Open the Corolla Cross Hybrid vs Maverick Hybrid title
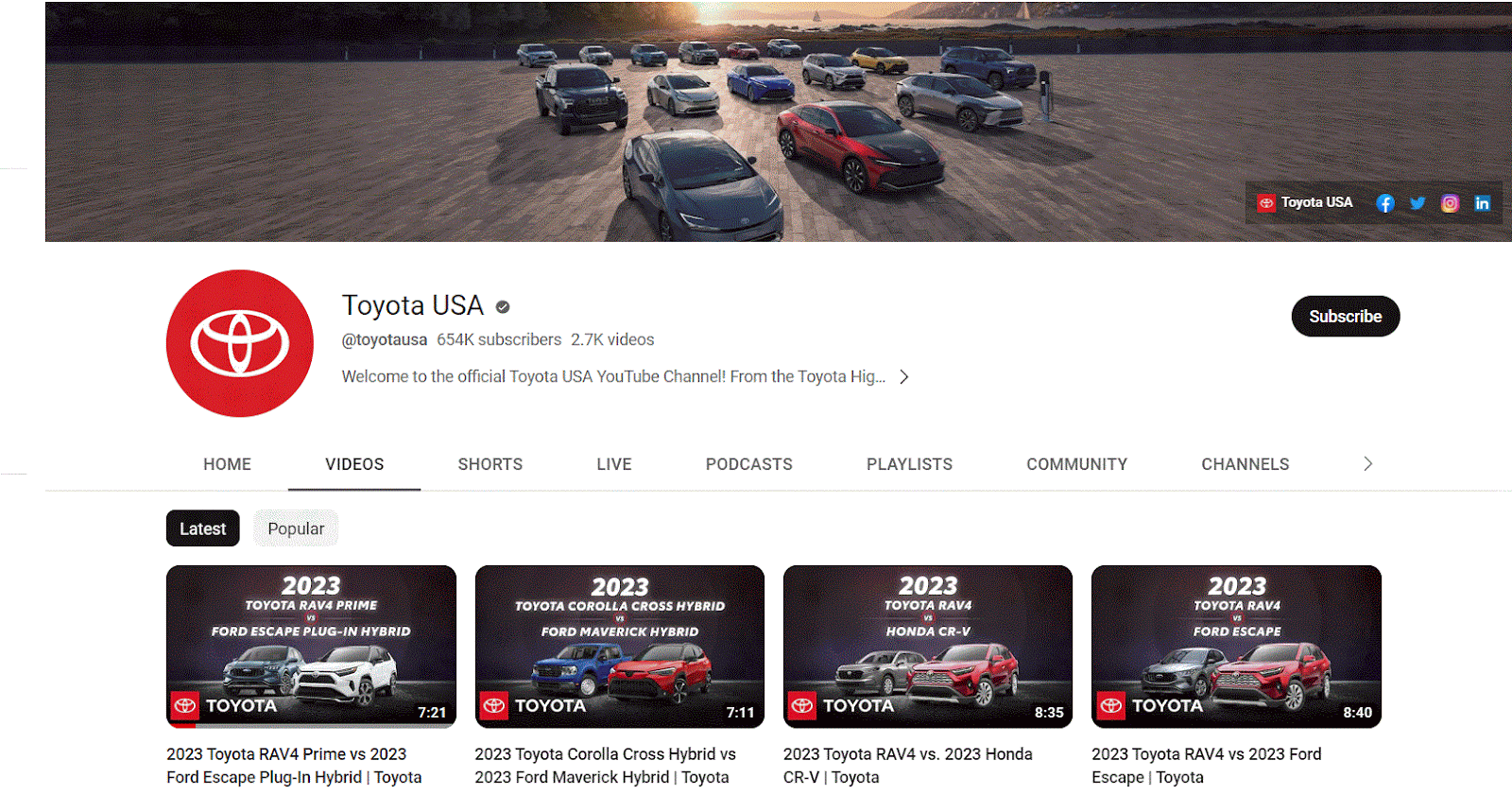Screen dimensions: 1512x795 click(x=605, y=766)
